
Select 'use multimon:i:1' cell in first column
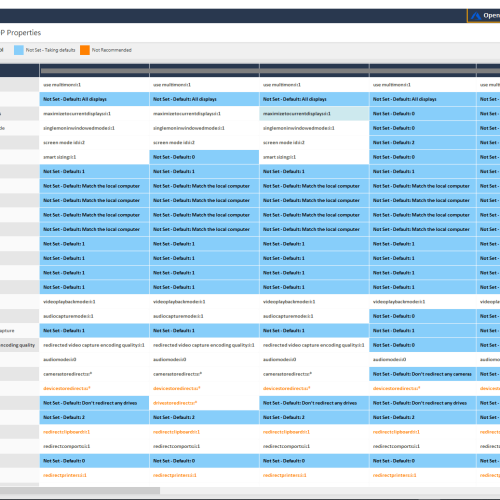94,85
